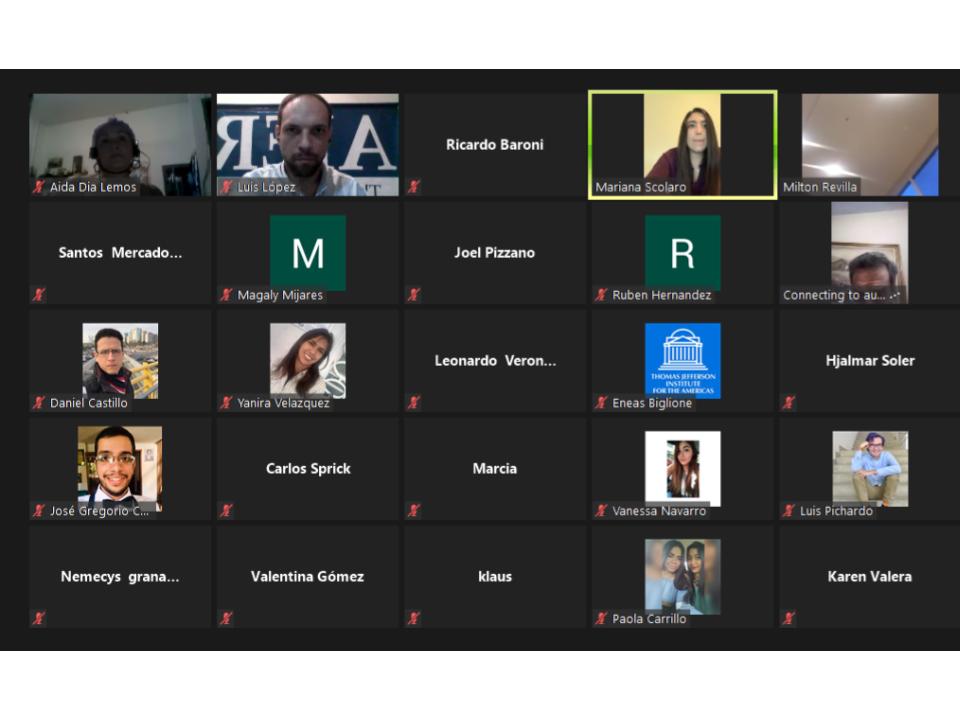Click the green R avatar of Ruben Hernandez
Screen dimensions: 960x720
pos(682,252)
